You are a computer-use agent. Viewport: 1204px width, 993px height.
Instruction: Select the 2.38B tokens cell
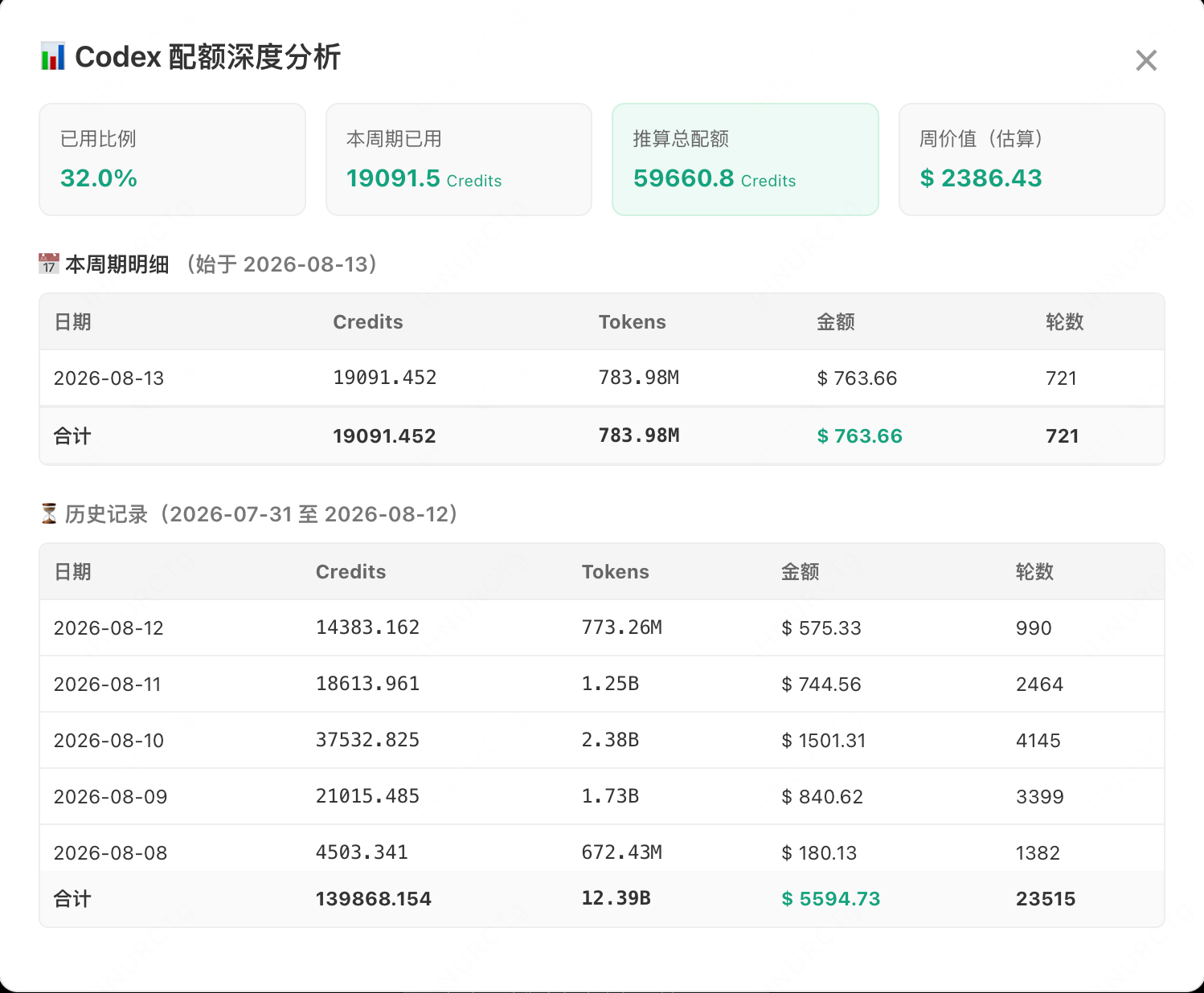click(611, 740)
